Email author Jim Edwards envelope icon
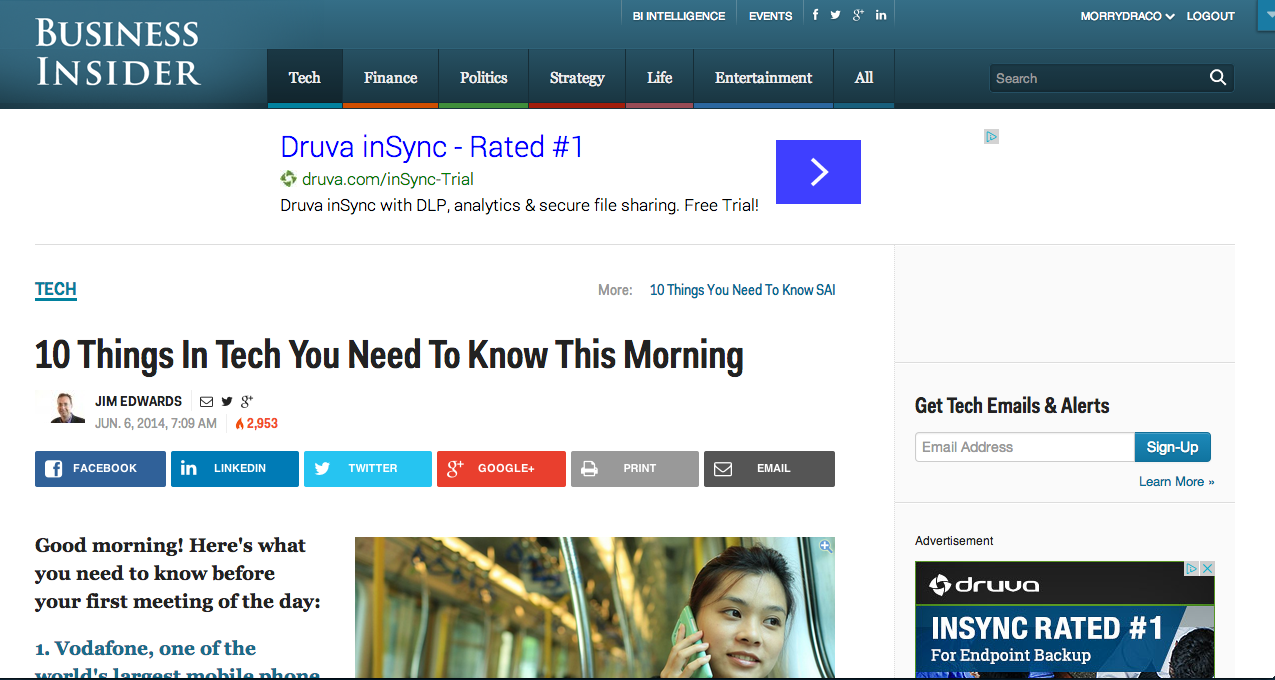 pos(206,401)
